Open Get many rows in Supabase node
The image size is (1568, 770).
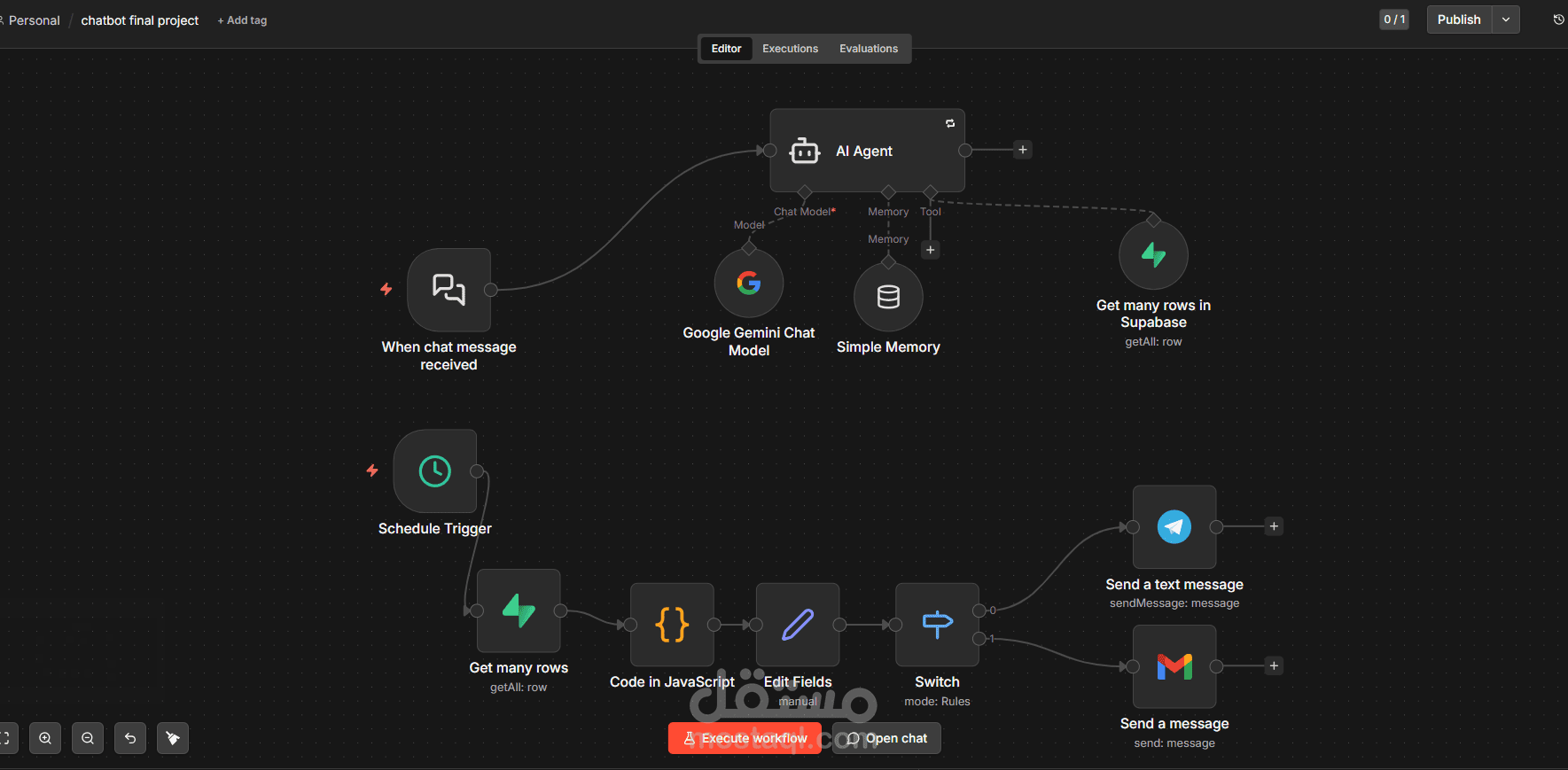[1153, 255]
